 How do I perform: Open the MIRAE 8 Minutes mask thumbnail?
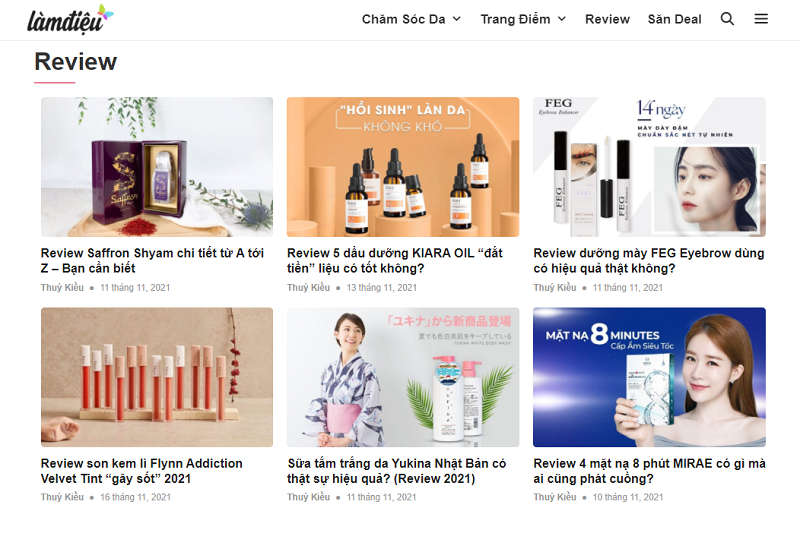coord(649,377)
